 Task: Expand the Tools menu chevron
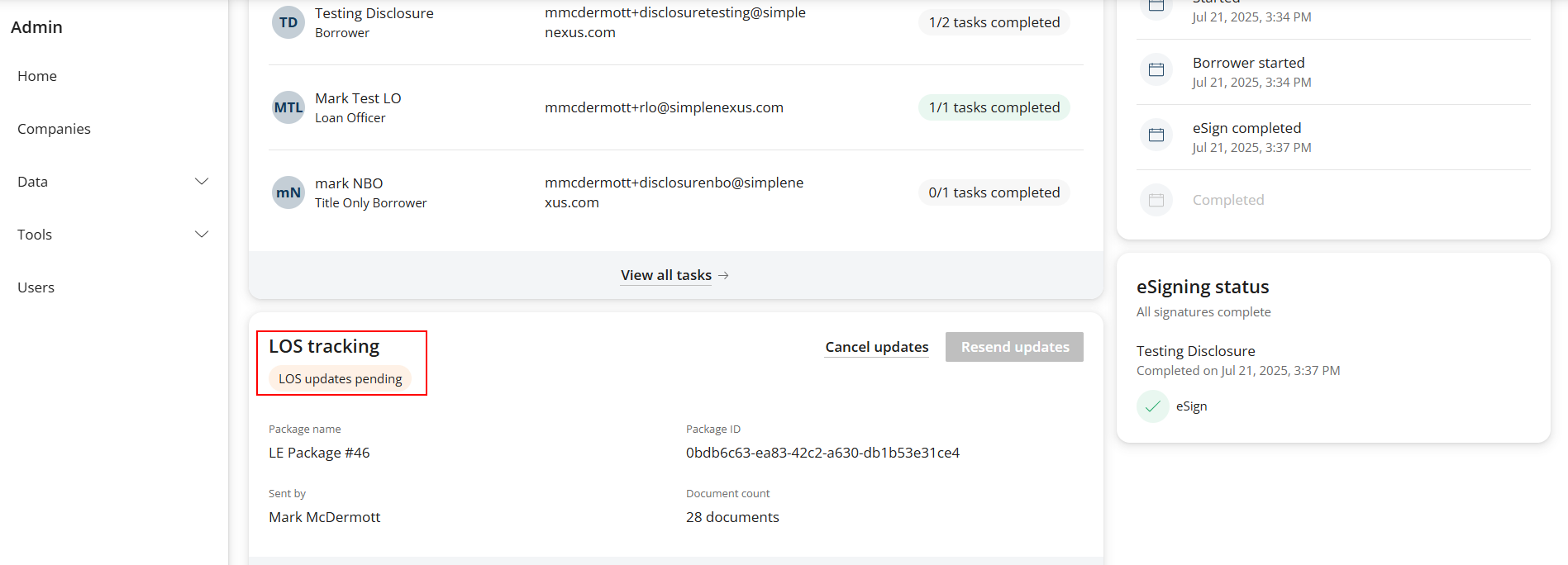(x=201, y=235)
